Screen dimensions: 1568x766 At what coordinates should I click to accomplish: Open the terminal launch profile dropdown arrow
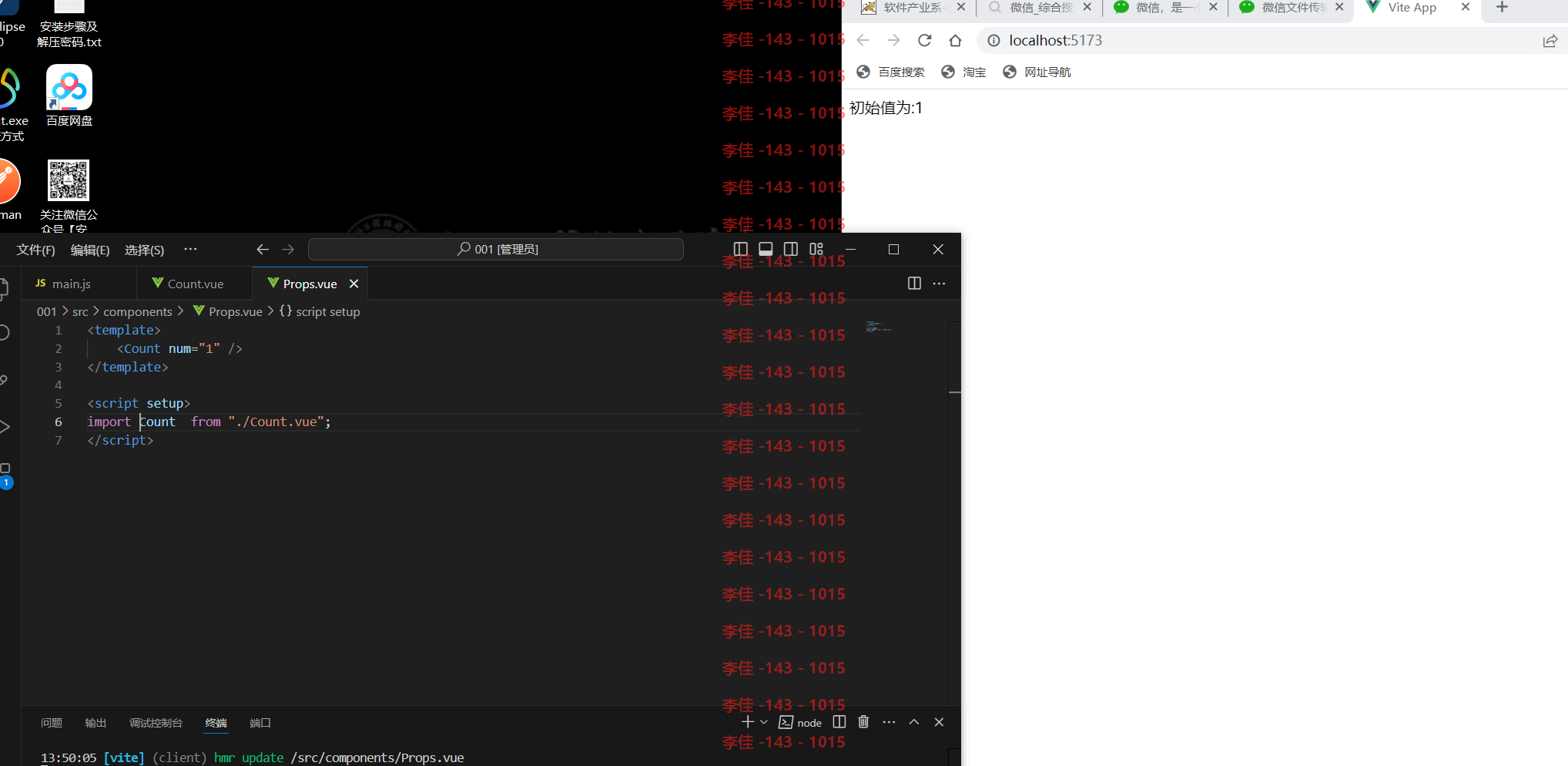tap(764, 722)
